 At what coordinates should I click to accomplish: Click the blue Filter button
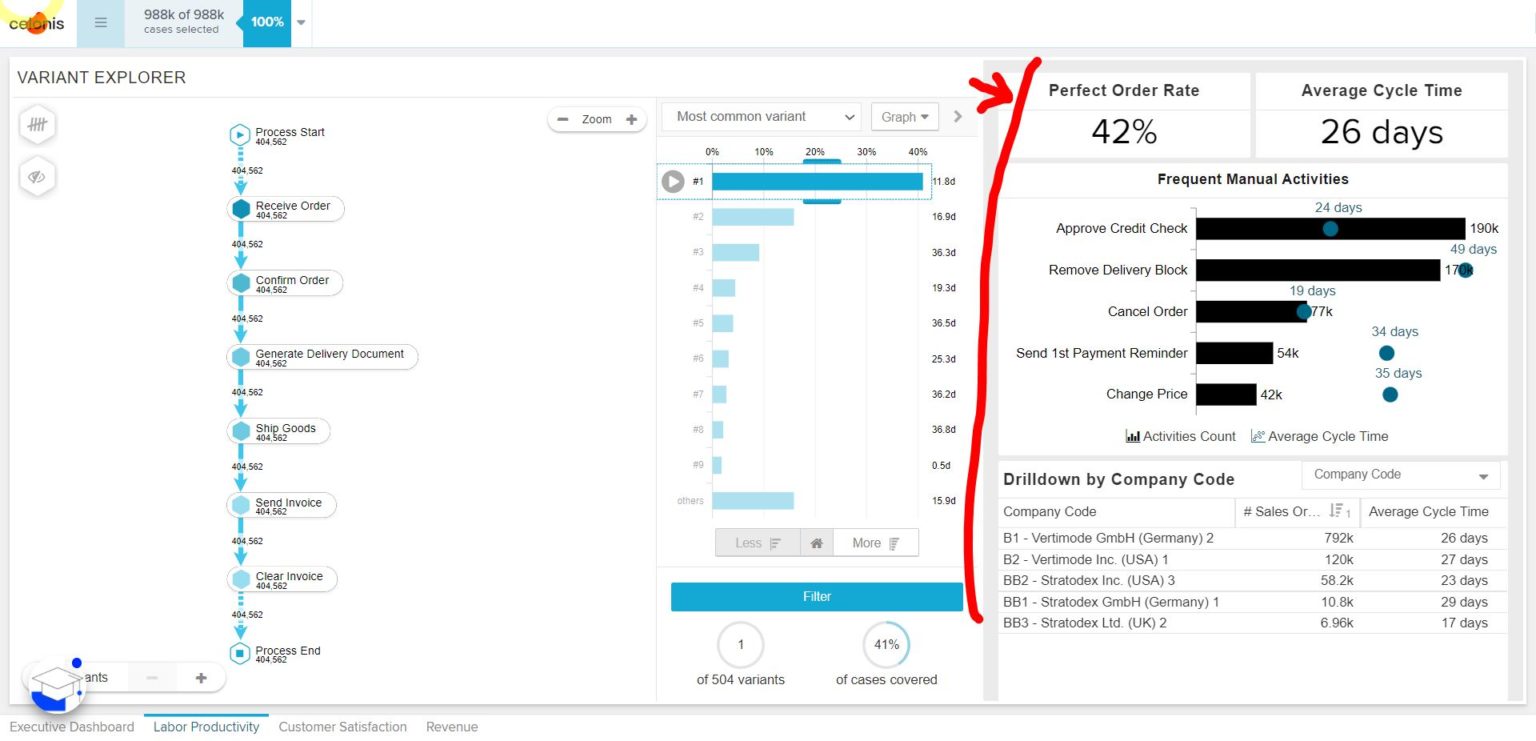816,596
